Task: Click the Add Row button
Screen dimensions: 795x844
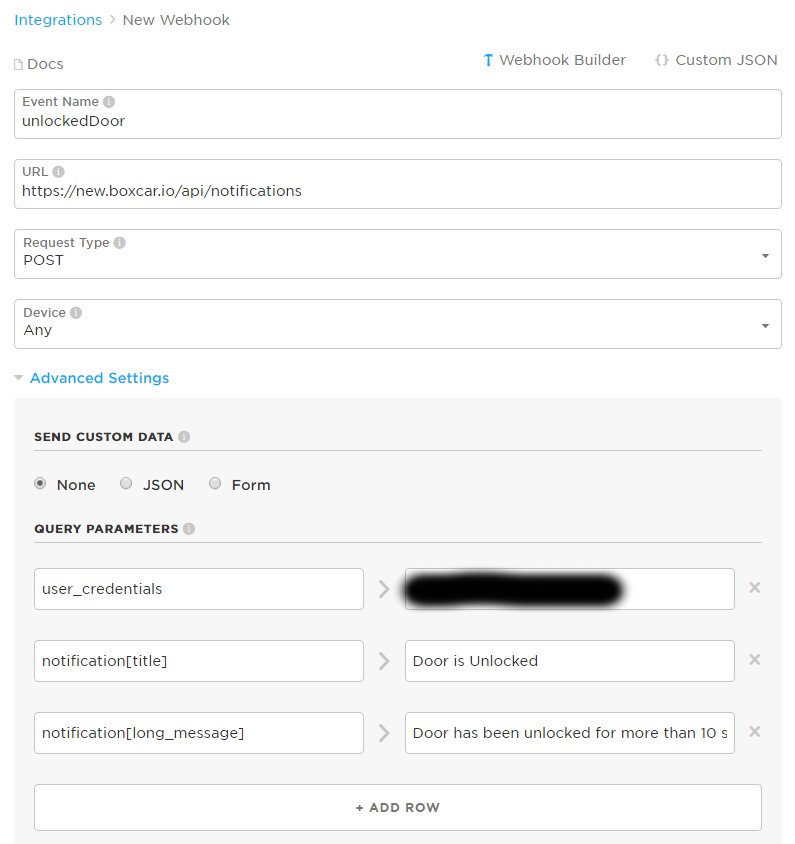Action: [x=397, y=807]
